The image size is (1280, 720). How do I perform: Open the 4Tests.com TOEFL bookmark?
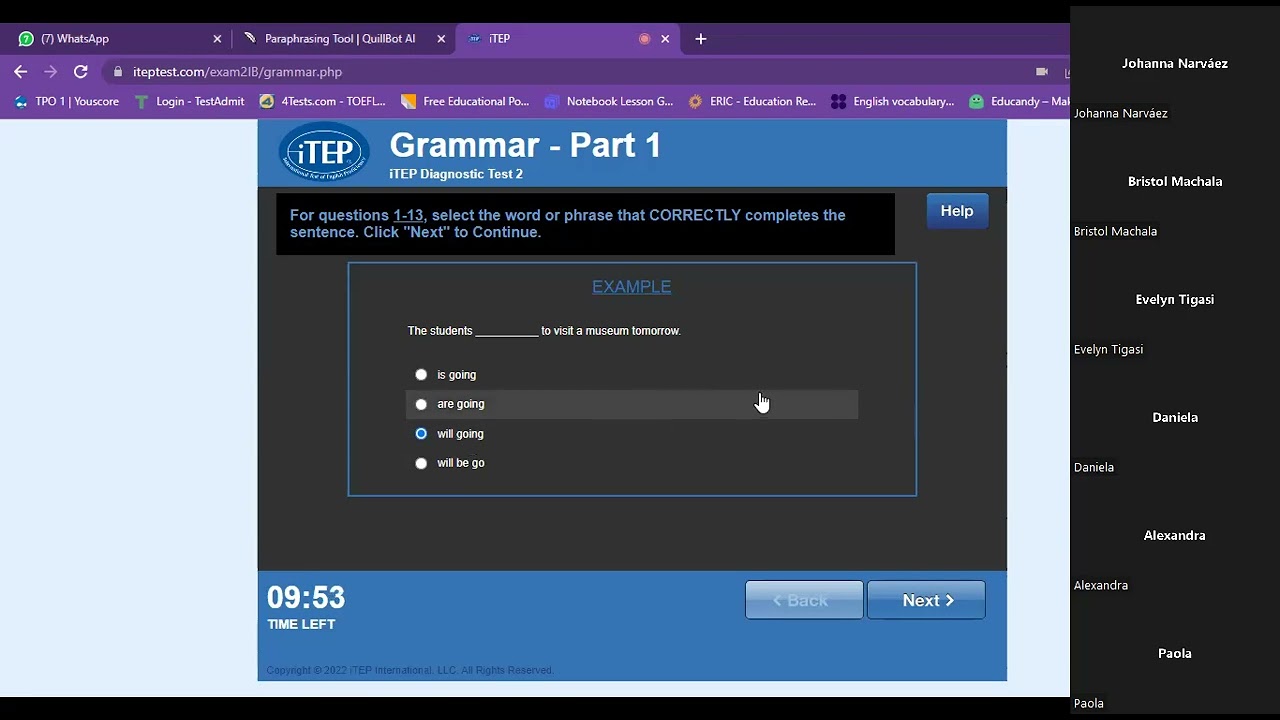coord(322,101)
